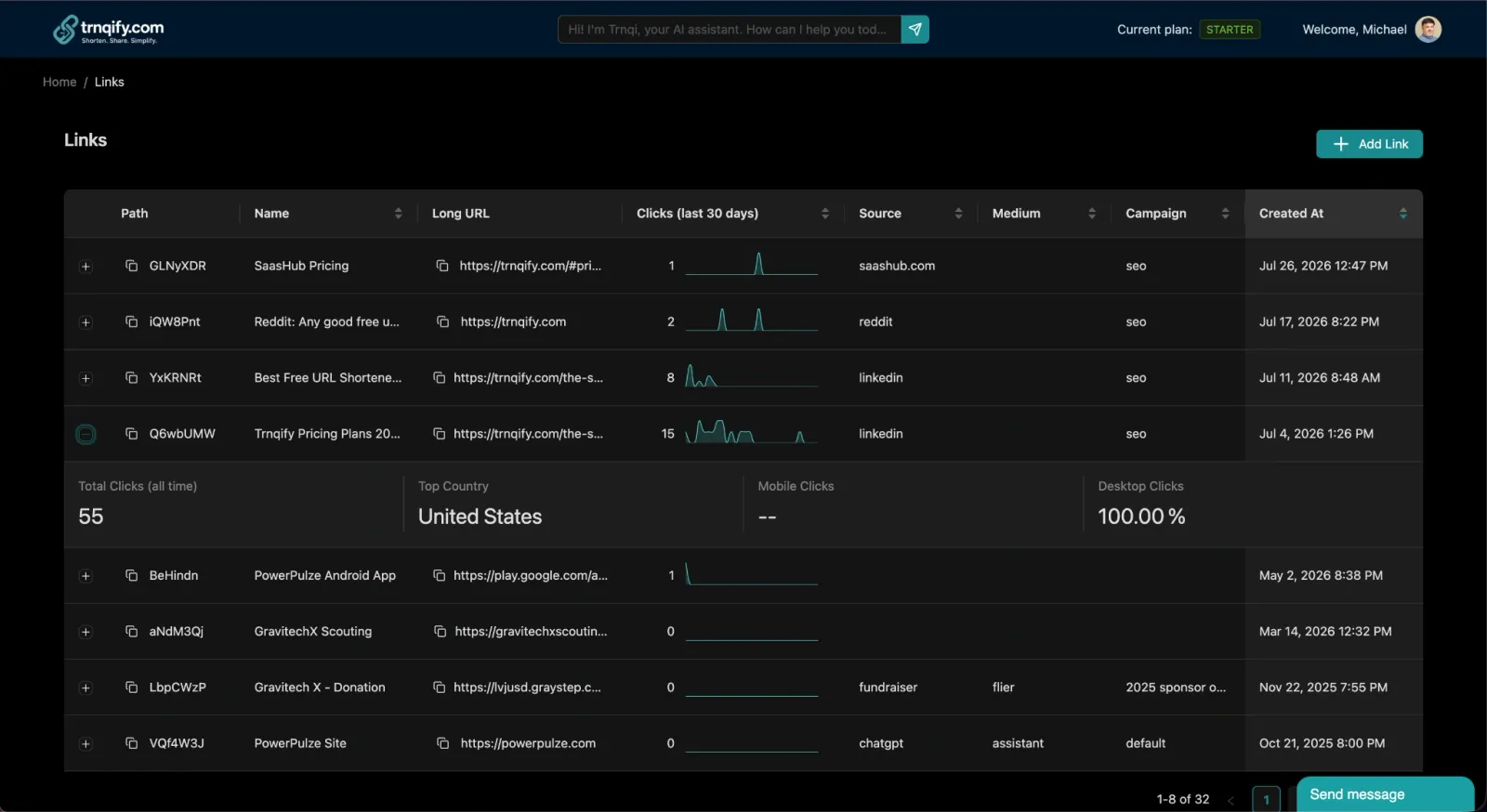Select pagination page 1
The width and height of the screenshot is (1487, 812).
click(x=1266, y=799)
